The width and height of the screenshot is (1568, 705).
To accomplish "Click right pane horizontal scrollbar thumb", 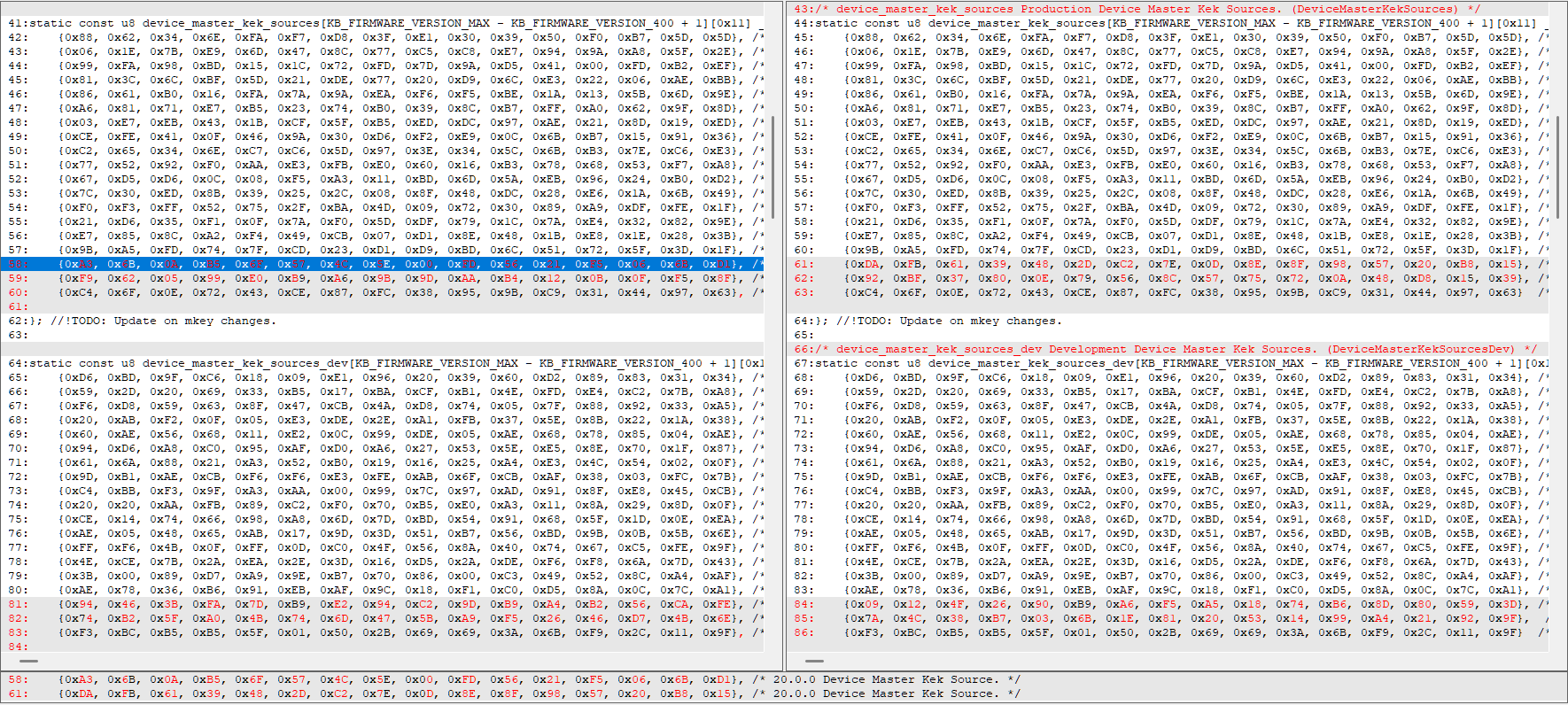I will coord(815,661).
